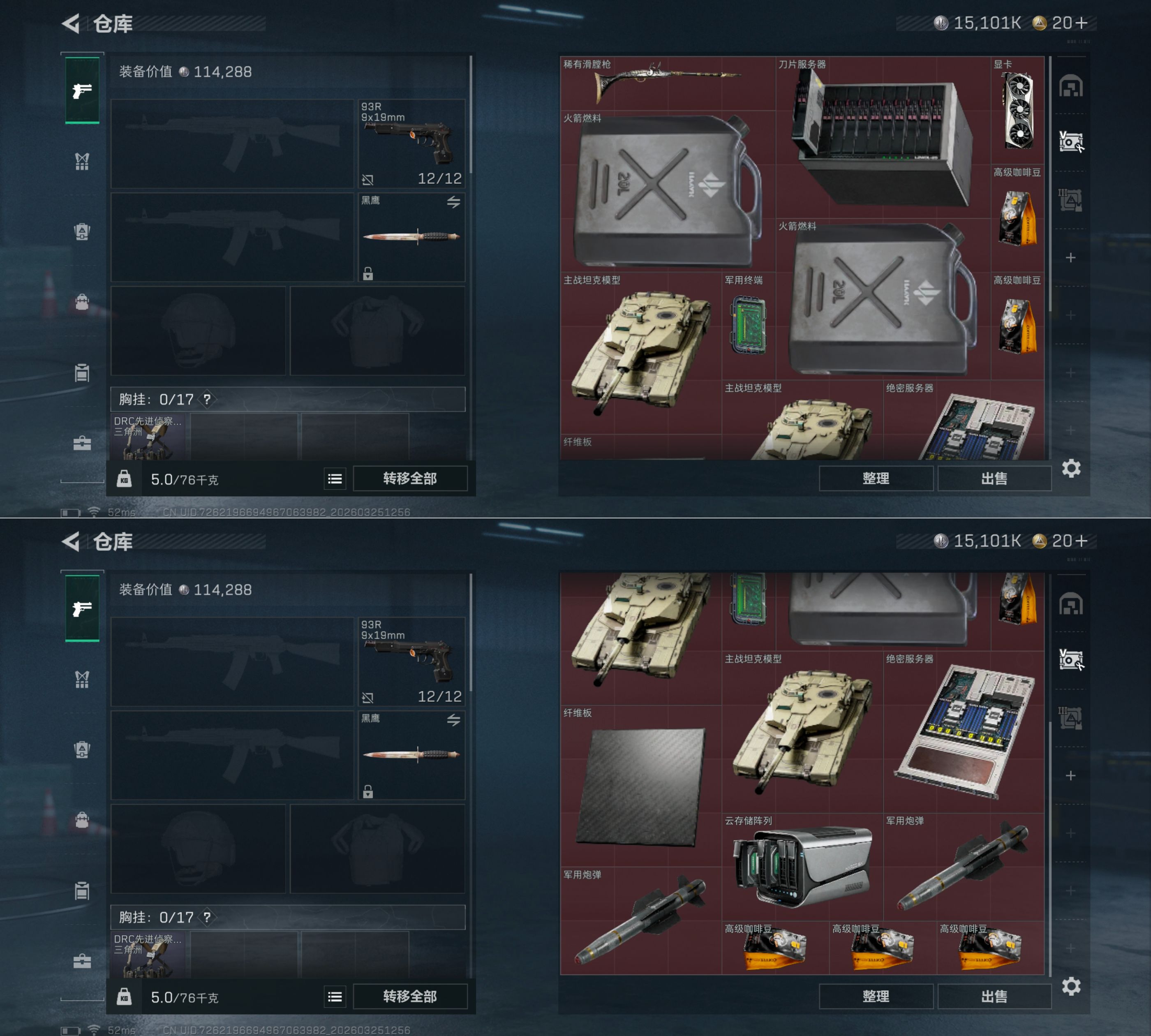Select the 刀片服务器 blade server item
Viewport: 1151px width, 1036px height.
coord(883,137)
